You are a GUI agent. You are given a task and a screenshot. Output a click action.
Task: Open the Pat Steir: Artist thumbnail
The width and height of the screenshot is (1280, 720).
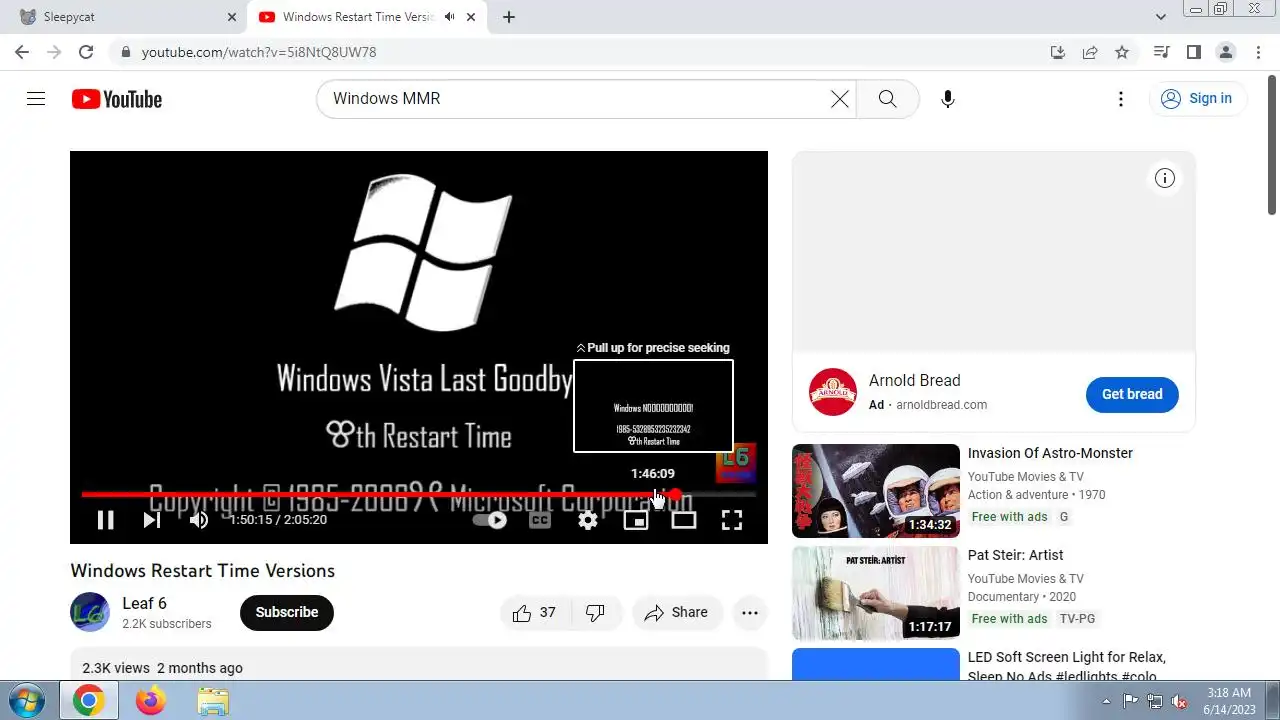point(876,593)
